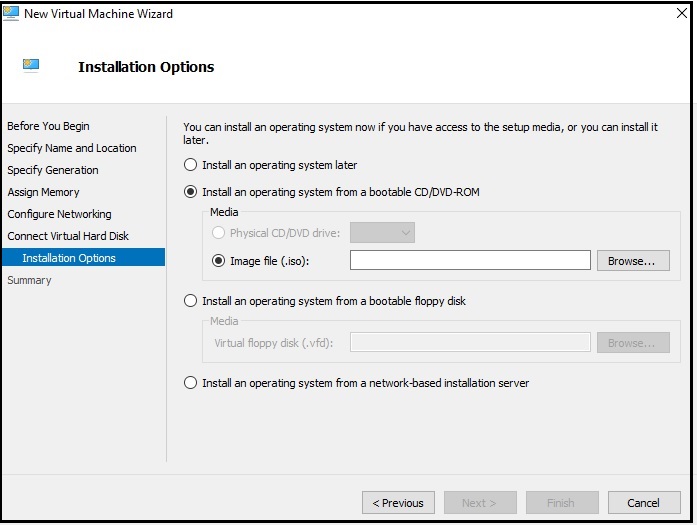Cancel the virtual machine wizard
Viewport: 697px width, 525px height.
[643, 503]
